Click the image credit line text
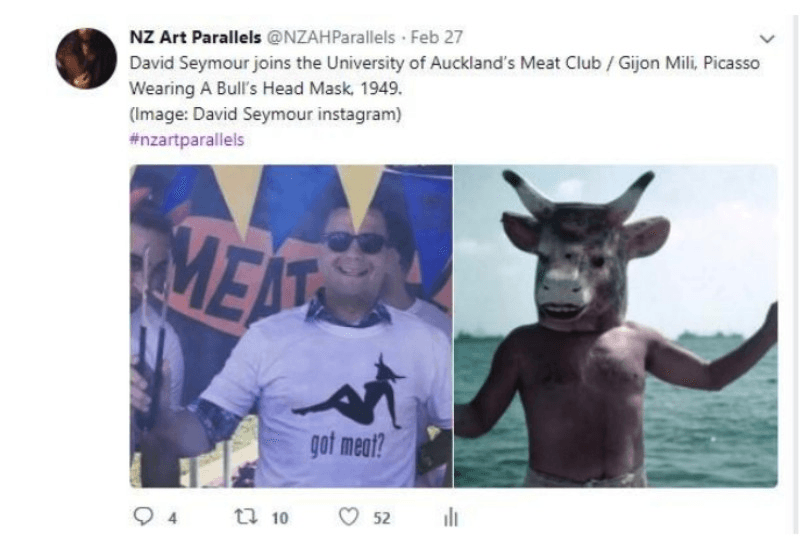Image resolution: width=810 pixels, height=541 pixels. coord(265,114)
